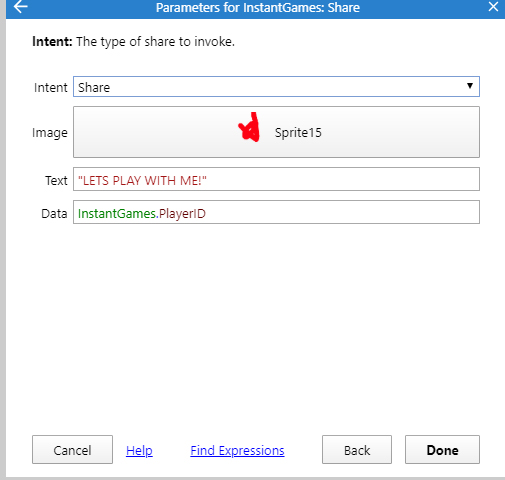The image size is (505, 480).
Task: Go Back to the previous step
Action: click(357, 450)
